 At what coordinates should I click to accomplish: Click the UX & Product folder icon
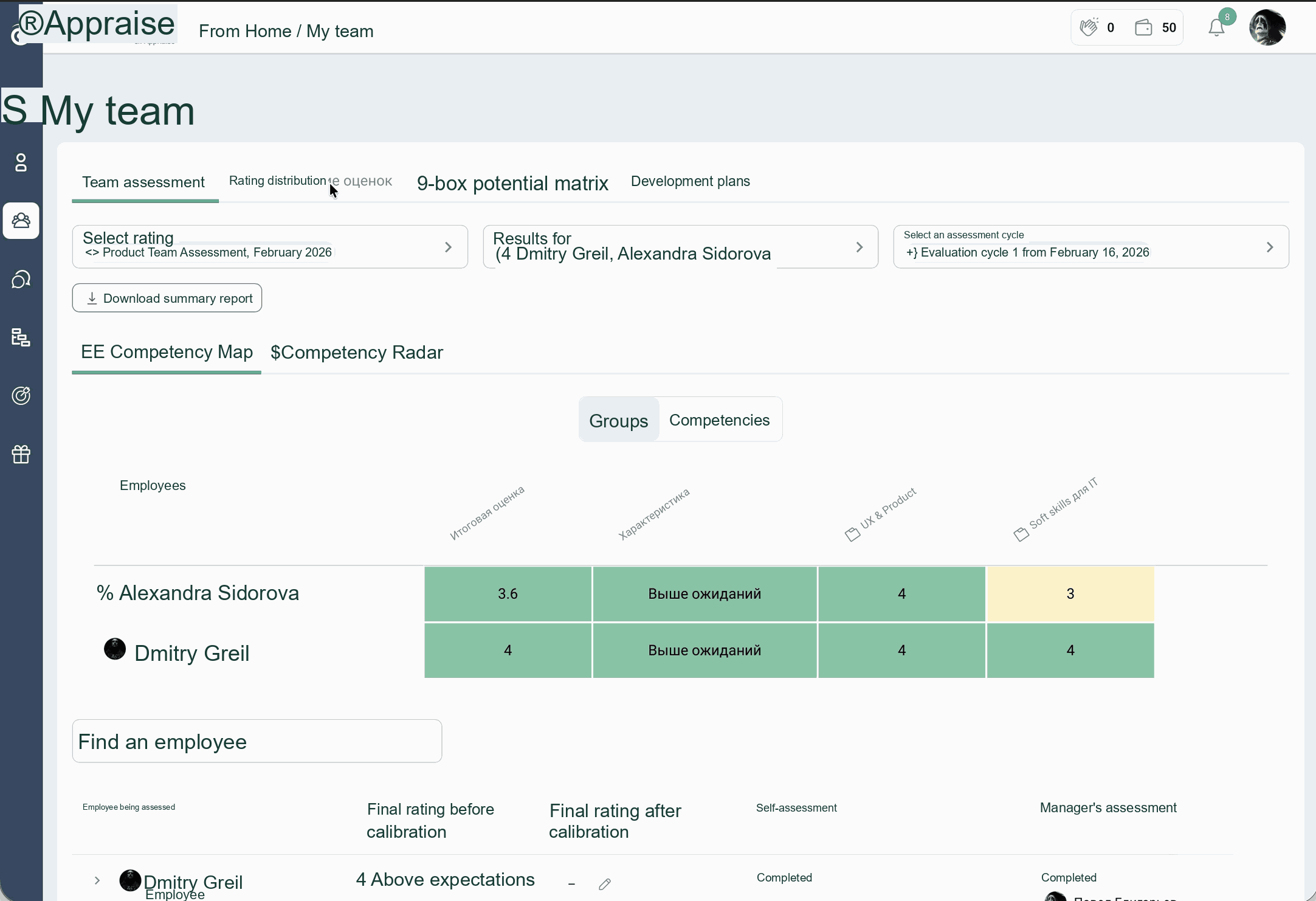852,534
